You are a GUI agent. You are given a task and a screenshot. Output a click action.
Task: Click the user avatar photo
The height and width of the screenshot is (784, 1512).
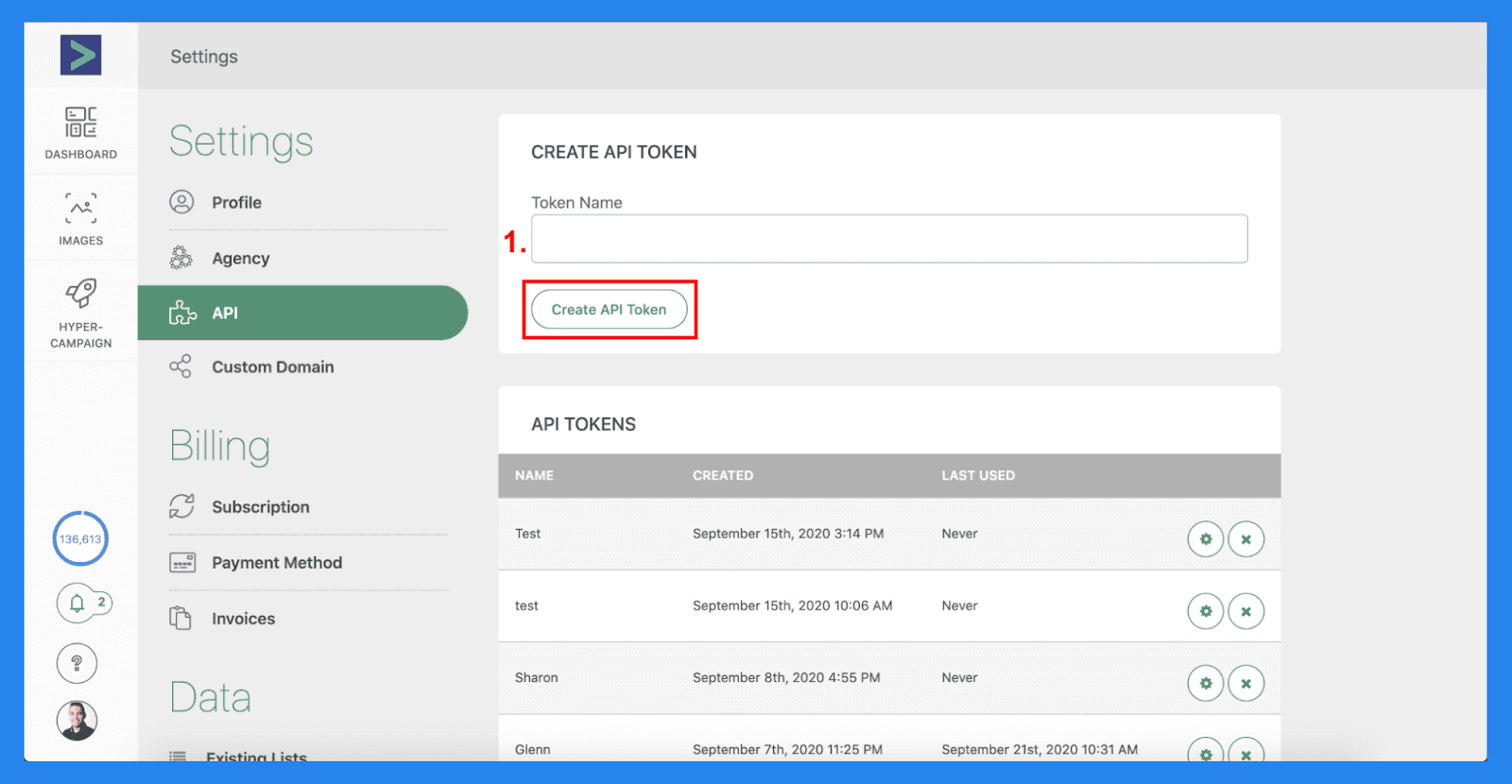coord(77,721)
